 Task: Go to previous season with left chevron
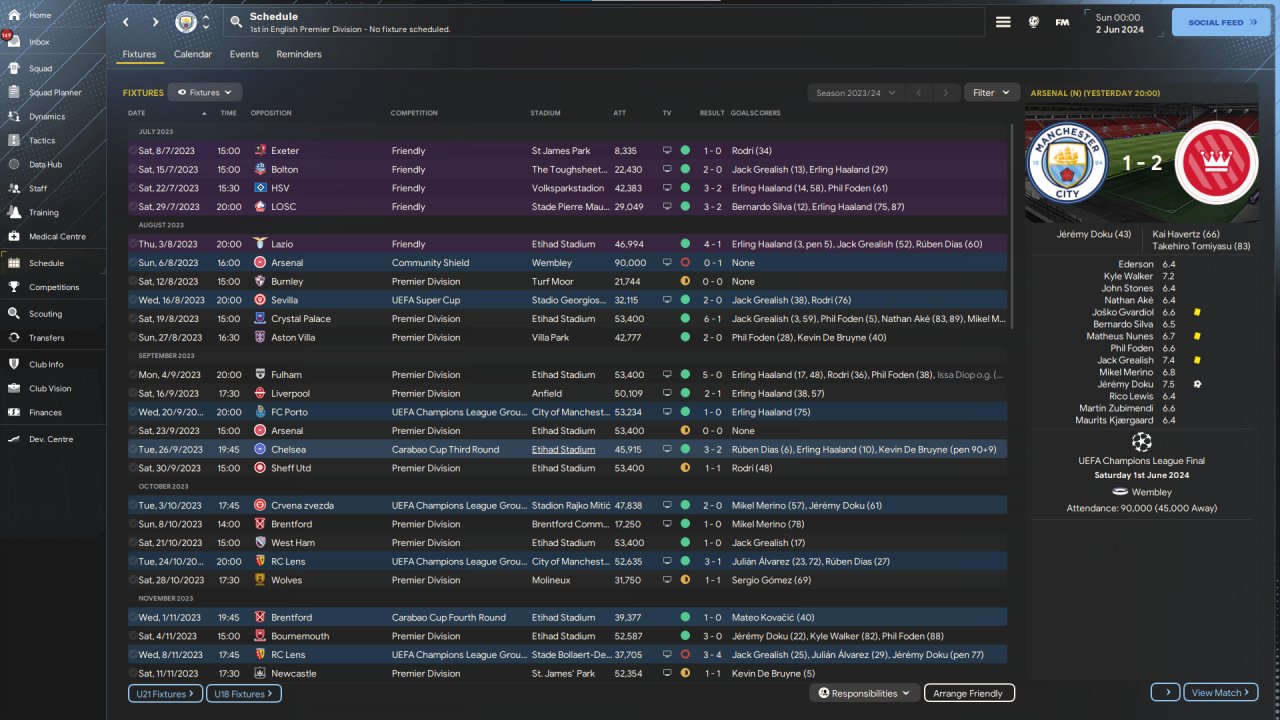click(919, 93)
